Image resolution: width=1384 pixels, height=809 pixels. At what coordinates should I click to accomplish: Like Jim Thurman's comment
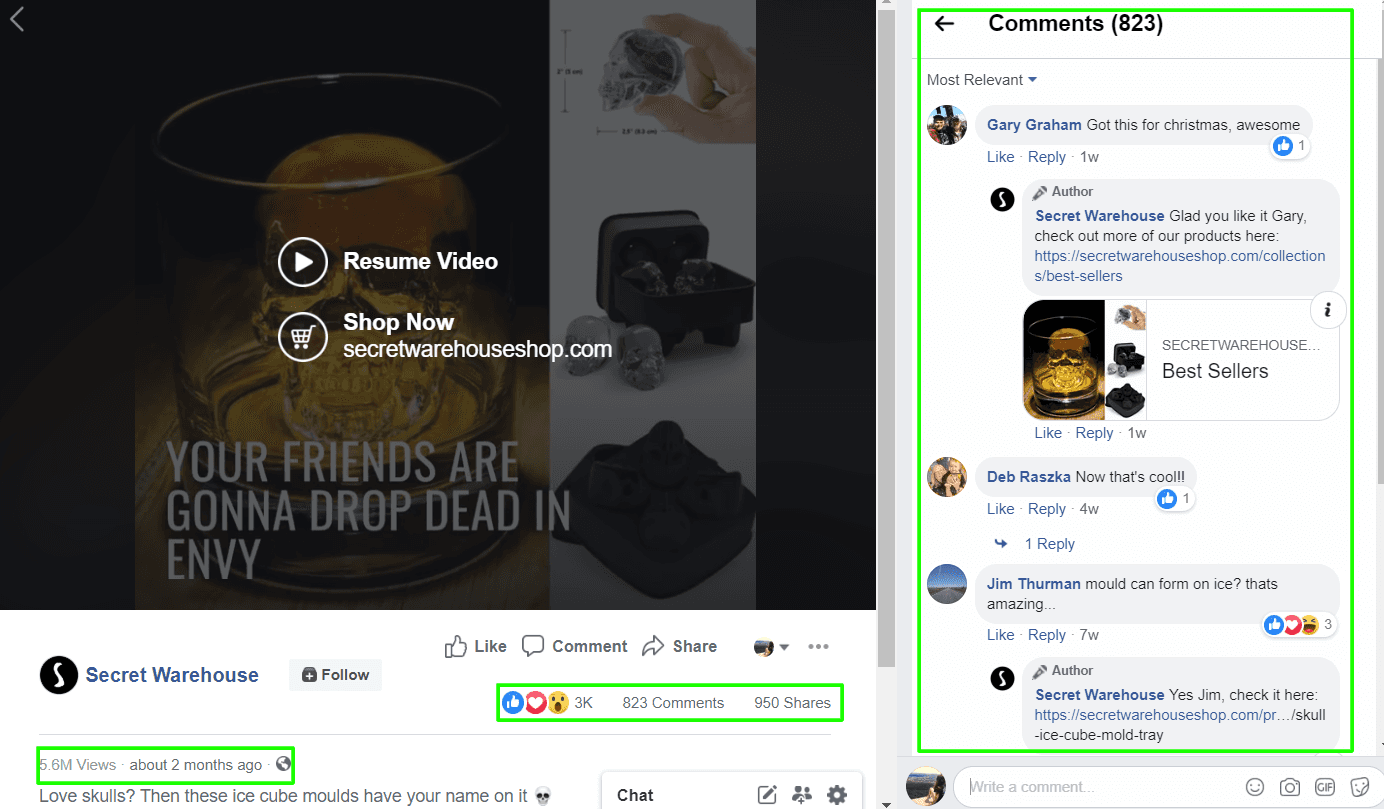tap(1000, 635)
